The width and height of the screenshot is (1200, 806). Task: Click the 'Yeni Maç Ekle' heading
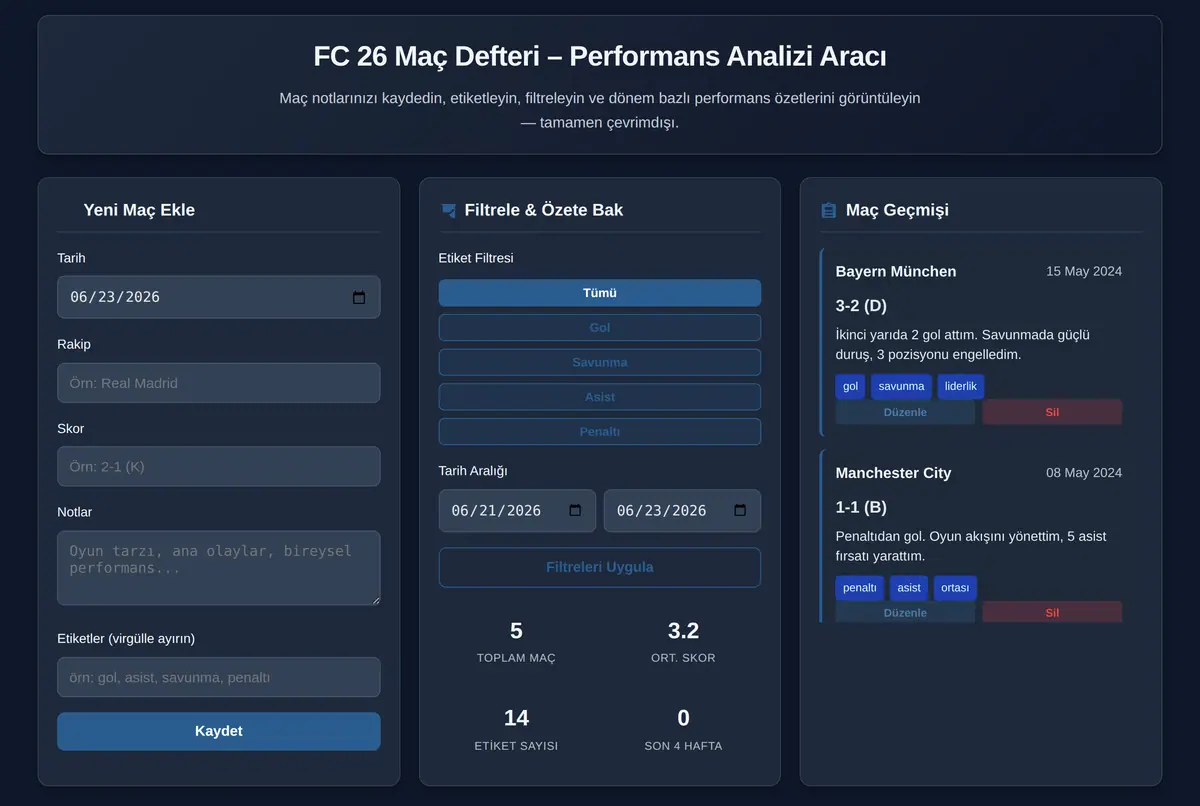tap(139, 210)
